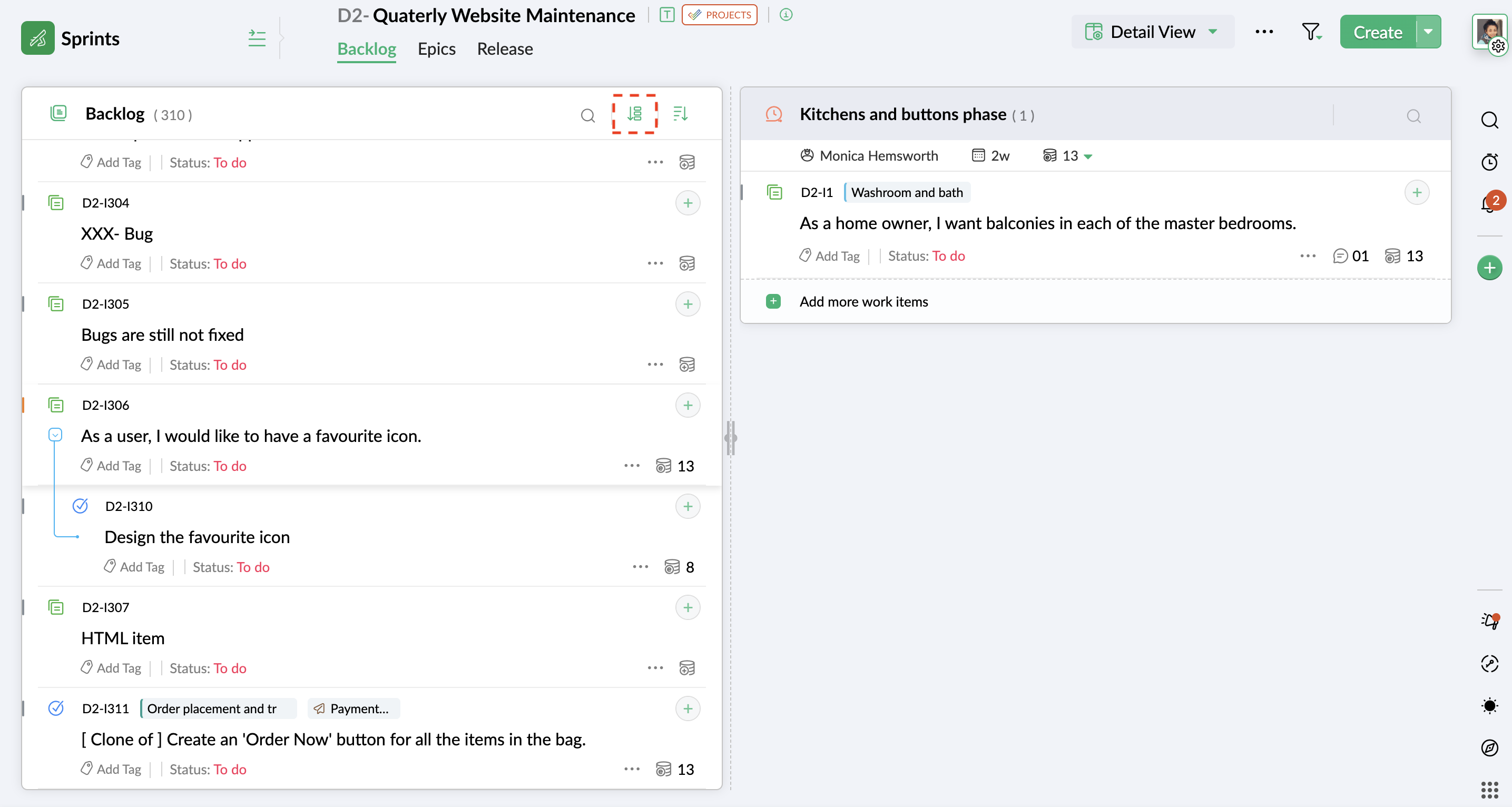Add Tag to HTML item
1512x807 pixels.
(x=111, y=668)
